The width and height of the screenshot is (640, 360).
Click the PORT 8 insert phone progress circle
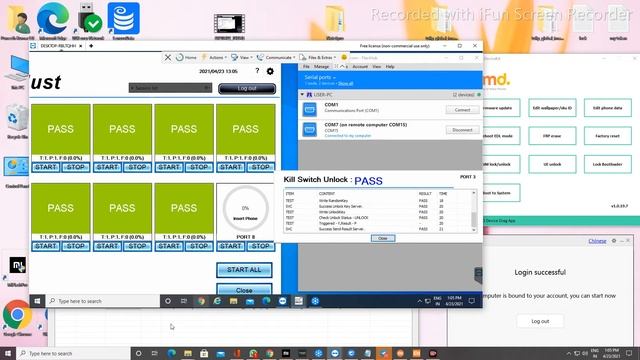click(245, 209)
